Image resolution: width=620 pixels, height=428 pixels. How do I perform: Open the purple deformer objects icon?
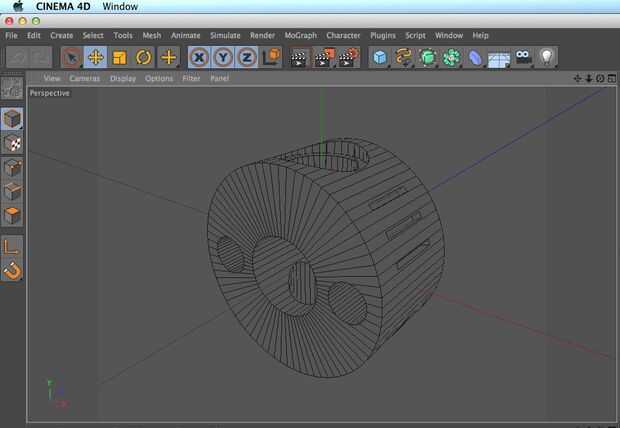475,58
